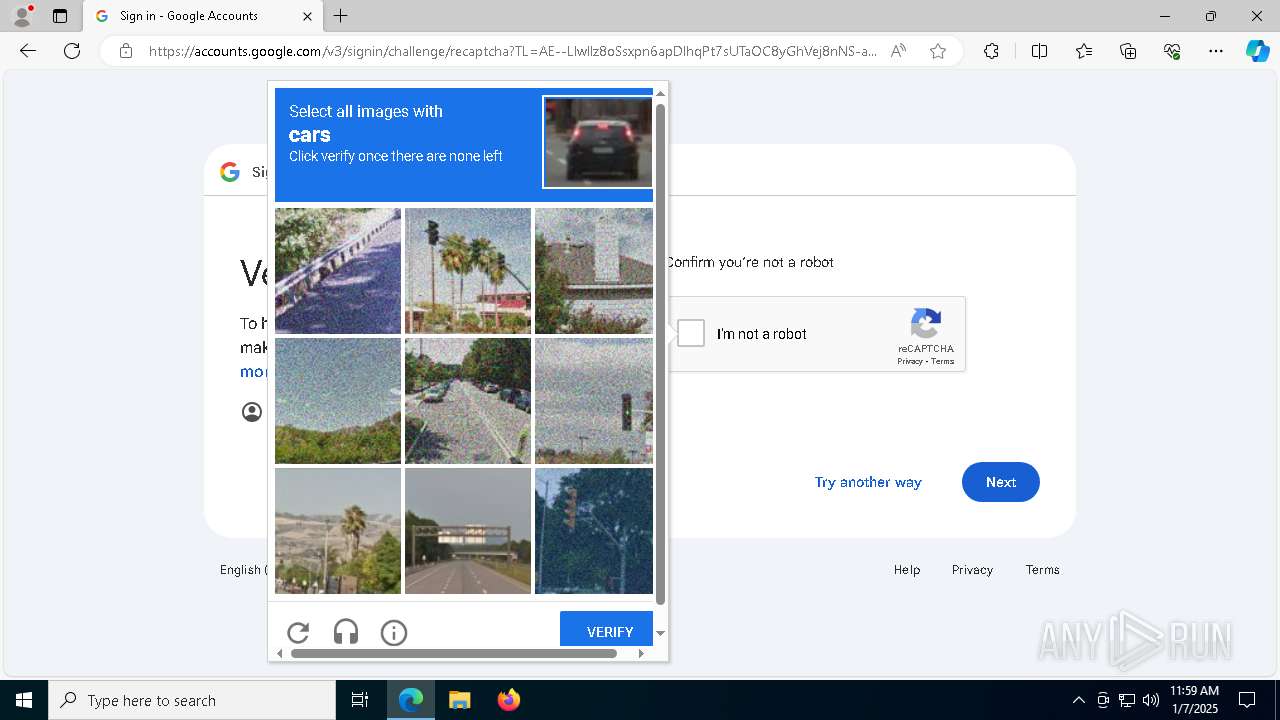Open Task View on the taskbar

pyautogui.click(x=360, y=700)
